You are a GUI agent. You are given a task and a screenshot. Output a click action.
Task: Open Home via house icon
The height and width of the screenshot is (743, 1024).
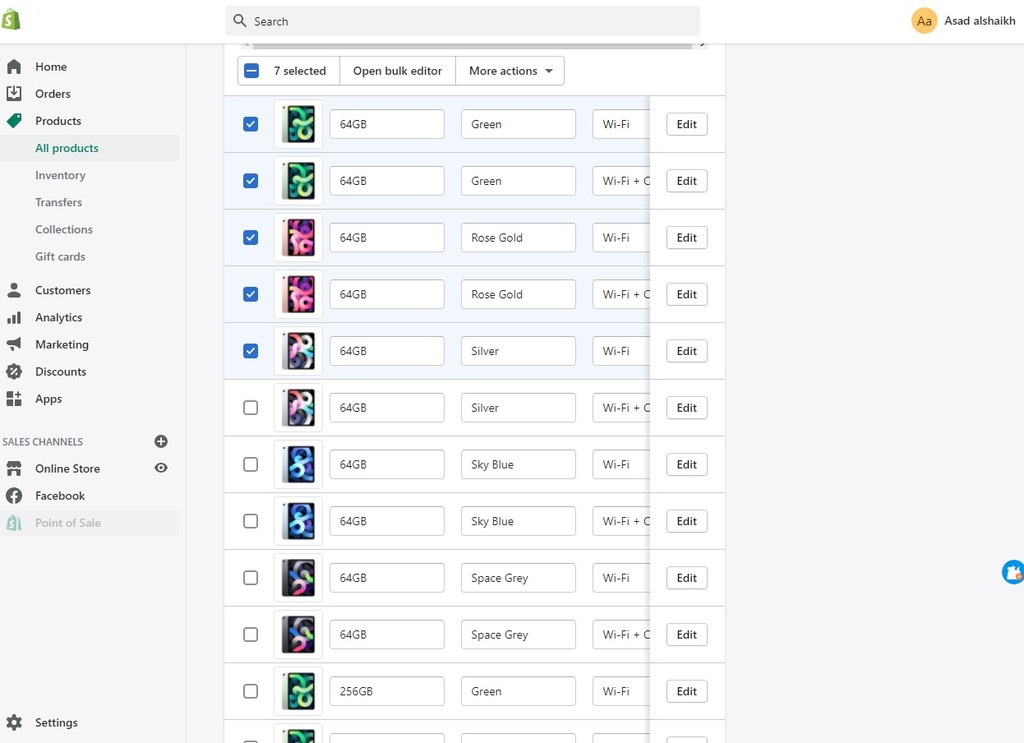click(14, 67)
